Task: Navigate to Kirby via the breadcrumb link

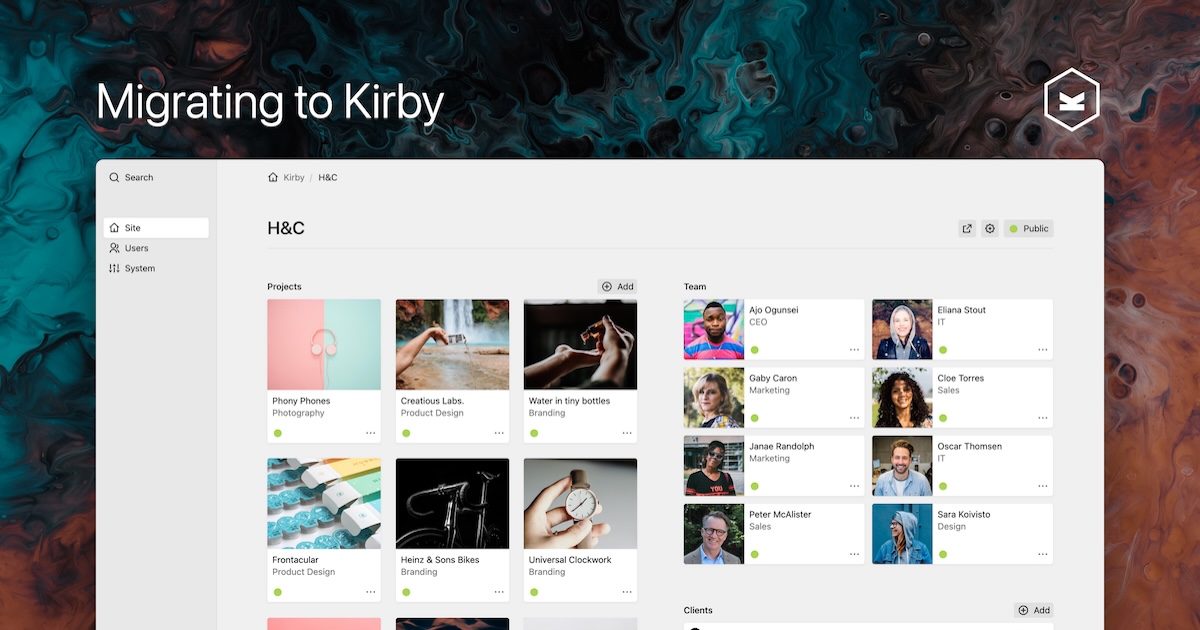Action: [x=293, y=177]
